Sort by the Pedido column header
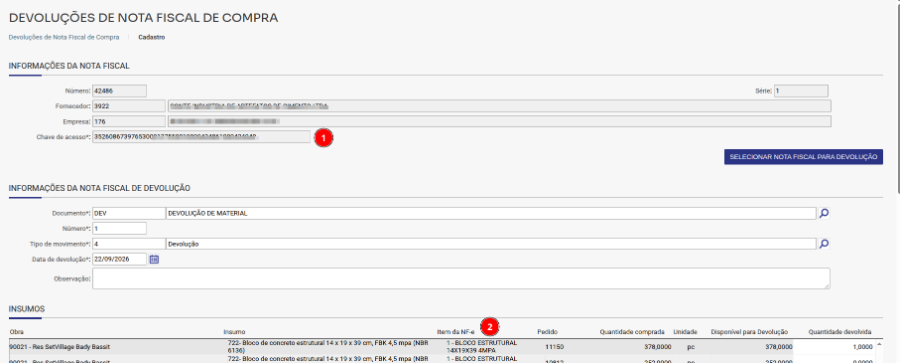This screenshot has width=900, height=363. [547, 331]
